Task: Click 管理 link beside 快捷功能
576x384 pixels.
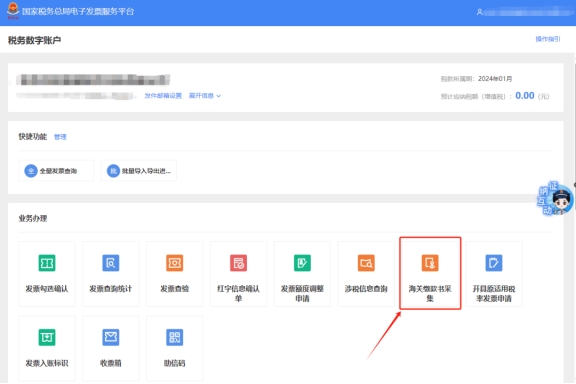Action: pos(60,137)
